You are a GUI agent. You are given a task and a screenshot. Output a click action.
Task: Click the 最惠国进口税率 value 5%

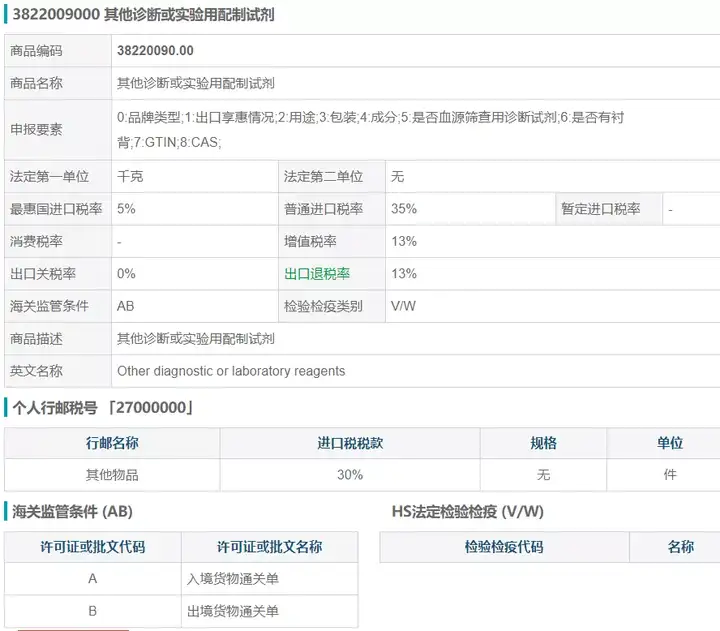[x=126, y=209]
